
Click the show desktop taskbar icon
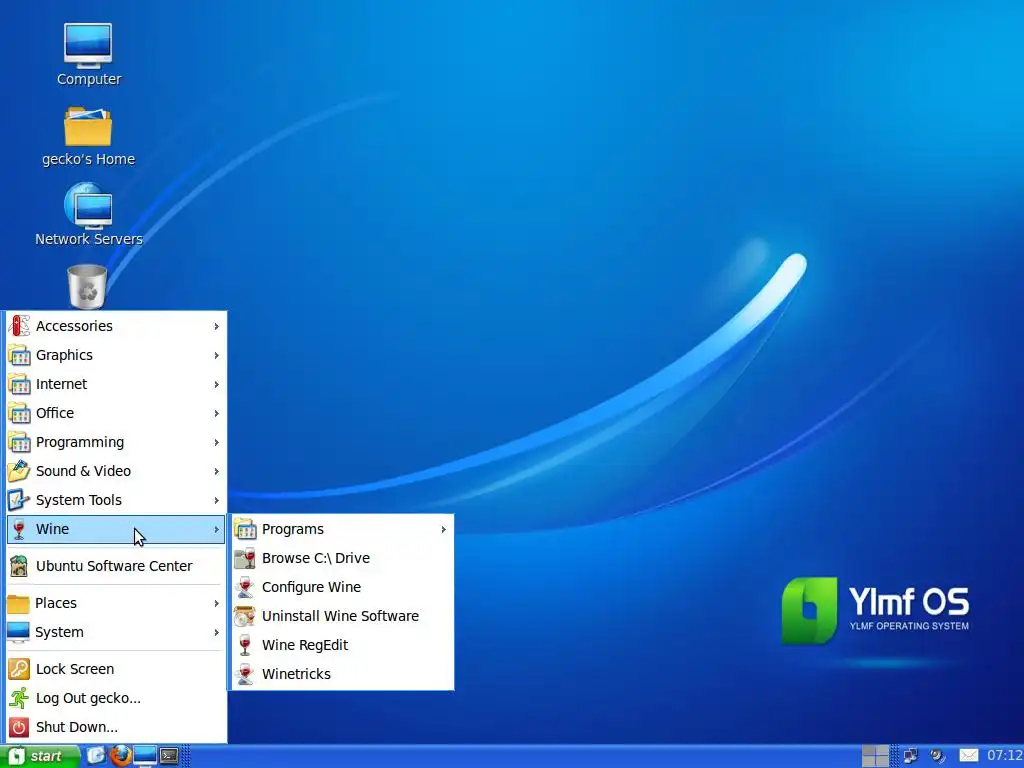coord(96,756)
